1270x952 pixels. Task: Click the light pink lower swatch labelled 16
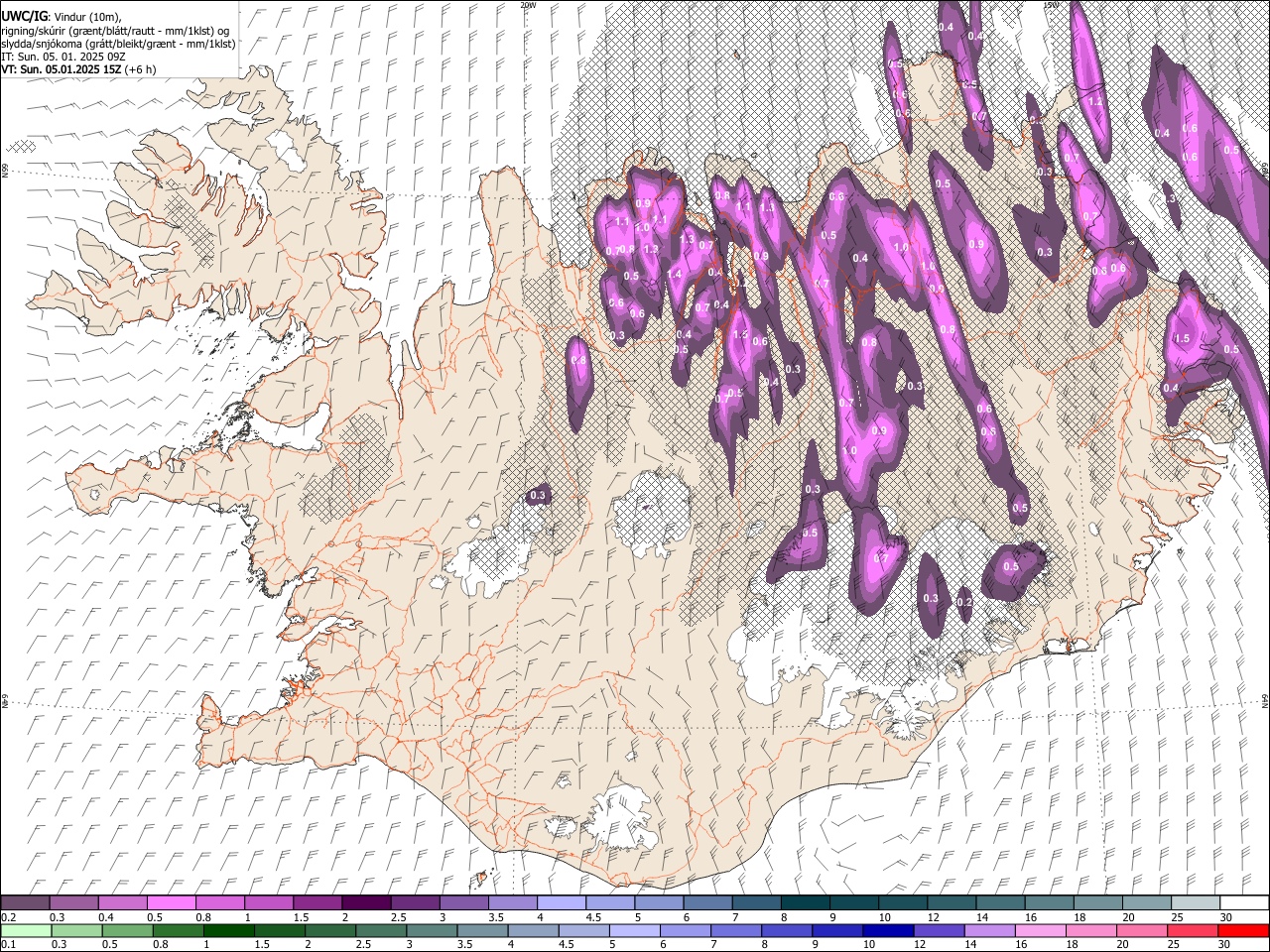point(1041,930)
